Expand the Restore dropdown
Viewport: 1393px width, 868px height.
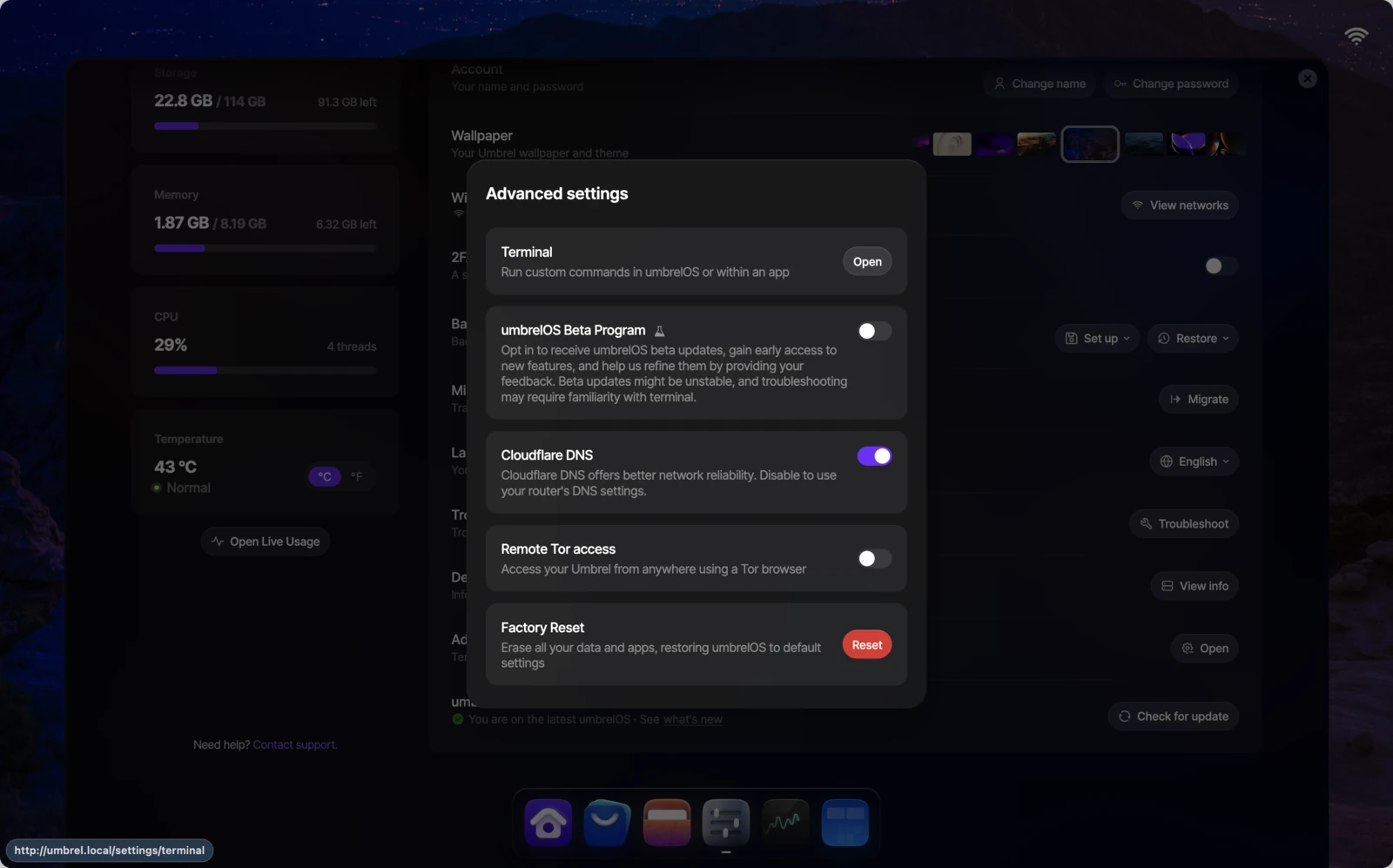[x=1193, y=338]
